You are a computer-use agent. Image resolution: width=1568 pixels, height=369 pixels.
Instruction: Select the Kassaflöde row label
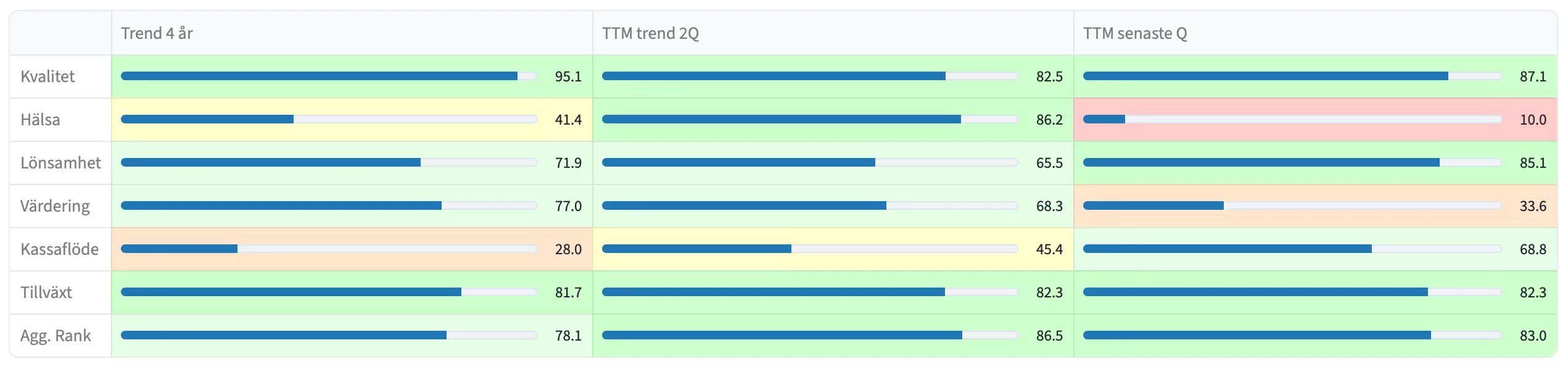(x=59, y=249)
